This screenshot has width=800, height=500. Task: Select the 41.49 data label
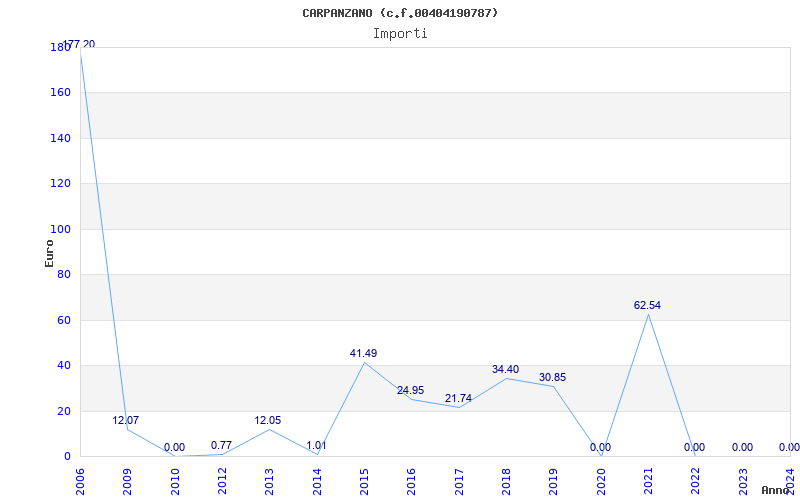(x=363, y=353)
